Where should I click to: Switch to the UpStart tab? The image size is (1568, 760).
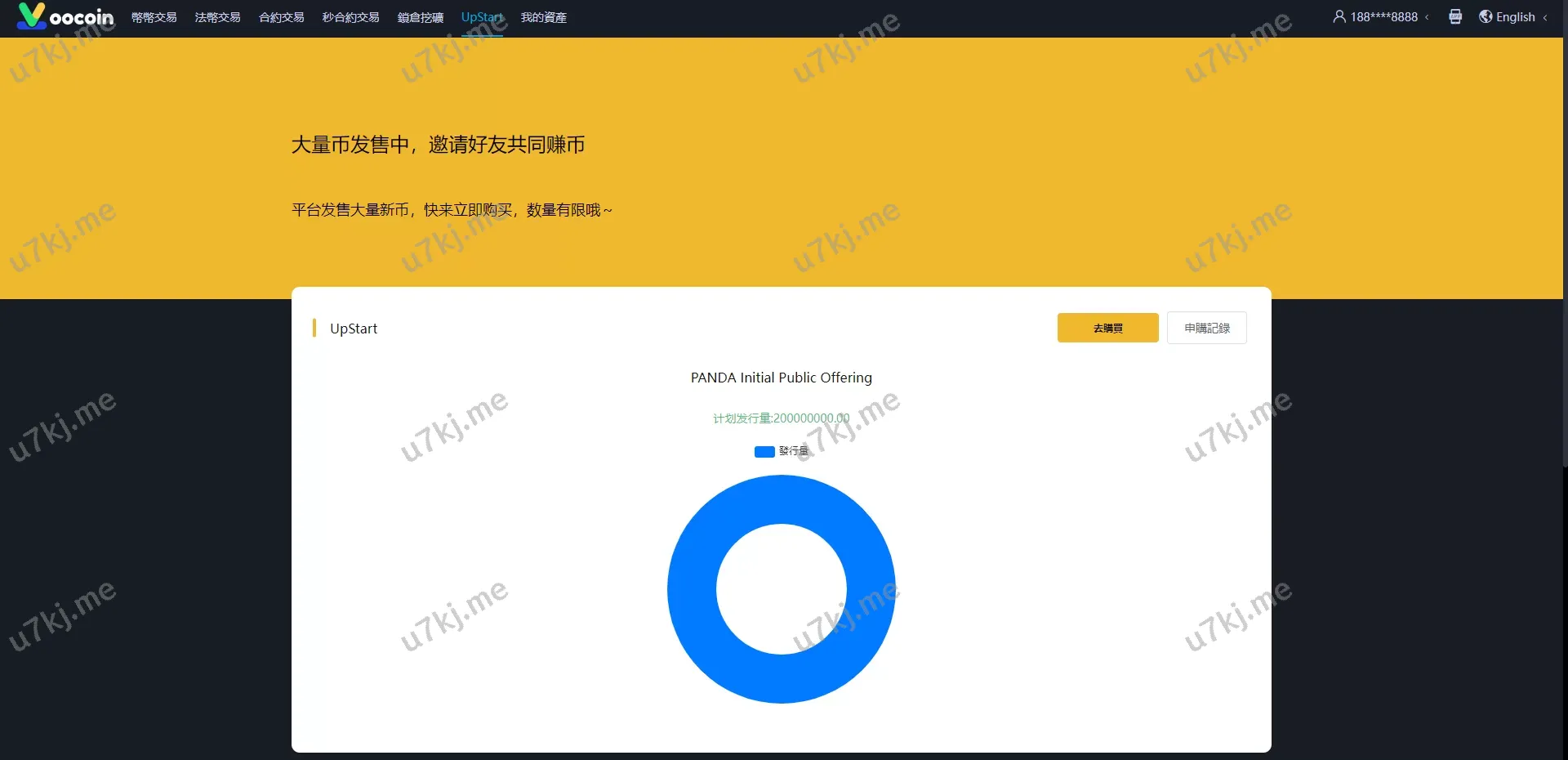[x=482, y=17]
